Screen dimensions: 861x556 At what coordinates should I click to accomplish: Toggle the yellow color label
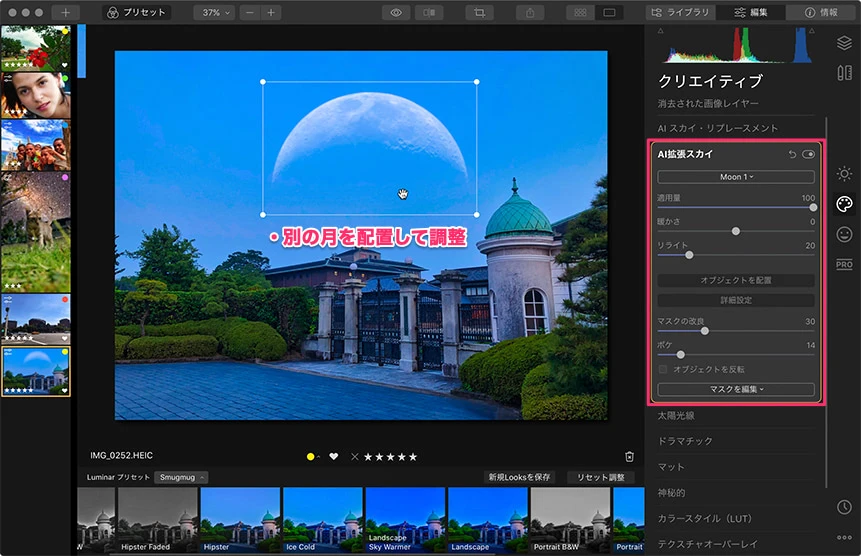310,457
